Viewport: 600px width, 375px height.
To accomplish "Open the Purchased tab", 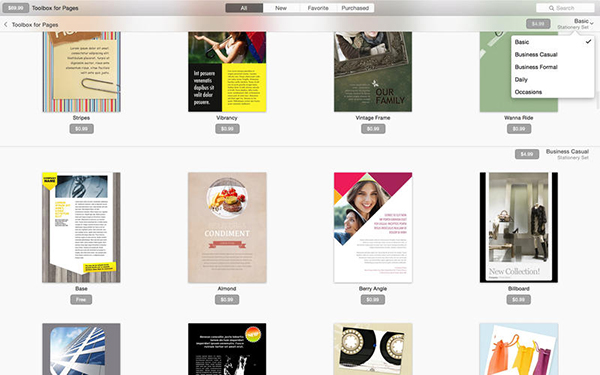I will tap(355, 8).
